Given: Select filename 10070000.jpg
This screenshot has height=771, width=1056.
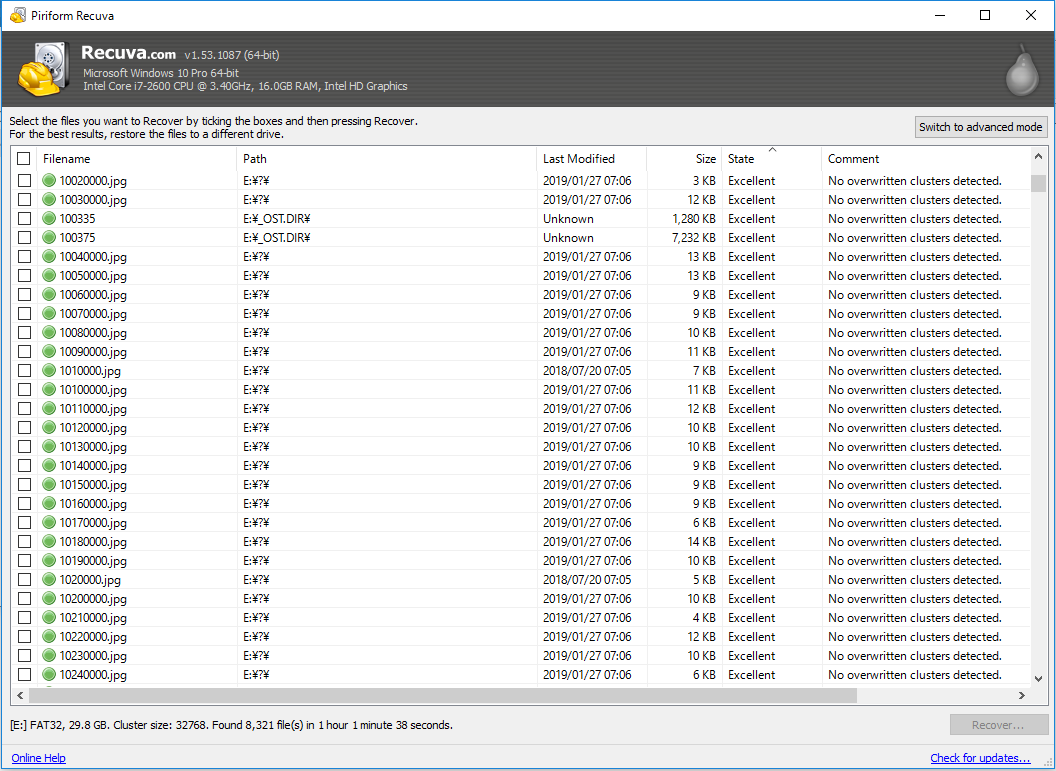Looking at the screenshot, I should pyautogui.click(x=93, y=313).
